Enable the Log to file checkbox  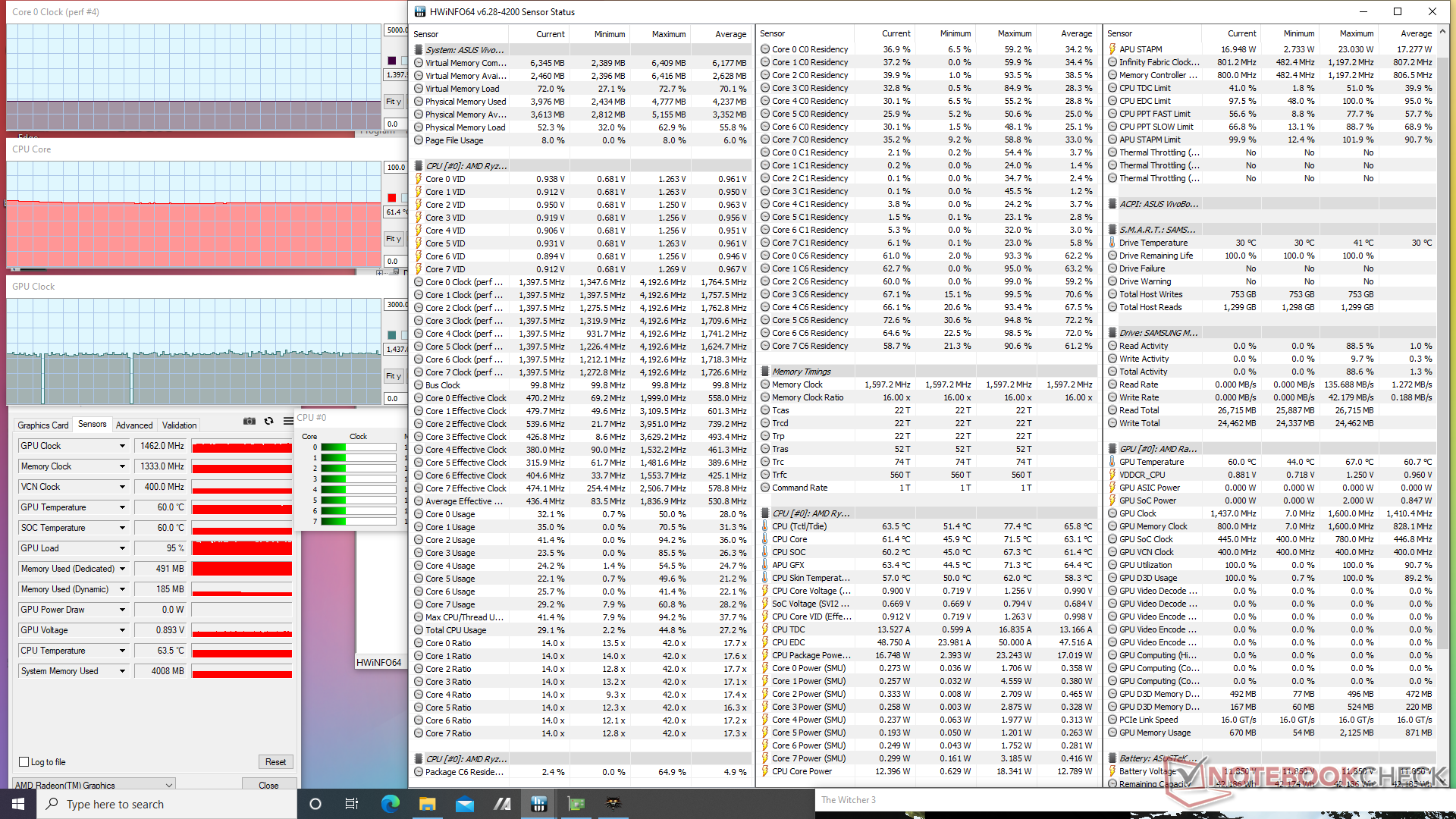[24, 762]
